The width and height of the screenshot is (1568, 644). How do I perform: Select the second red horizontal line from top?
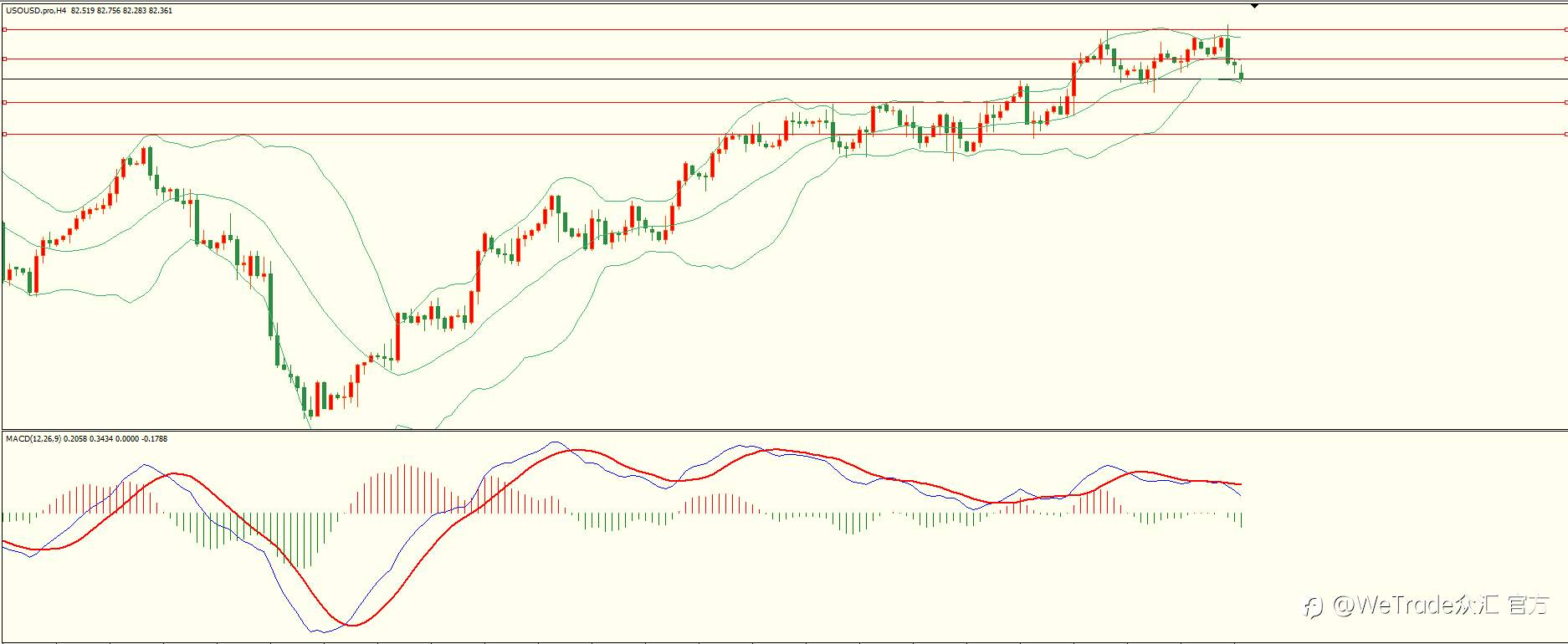tap(784, 59)
